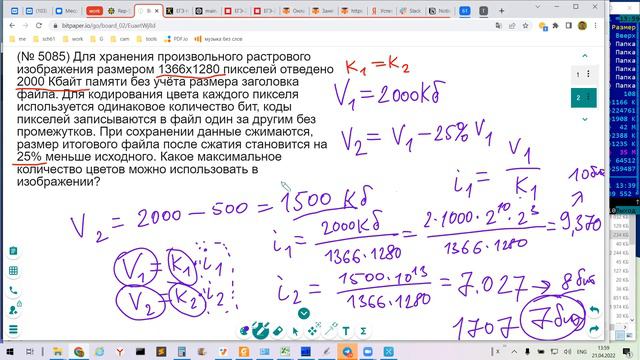The image size is (640, 360).
Task: Switch to the red 'work' tab group
Action: tap(94, 11)
